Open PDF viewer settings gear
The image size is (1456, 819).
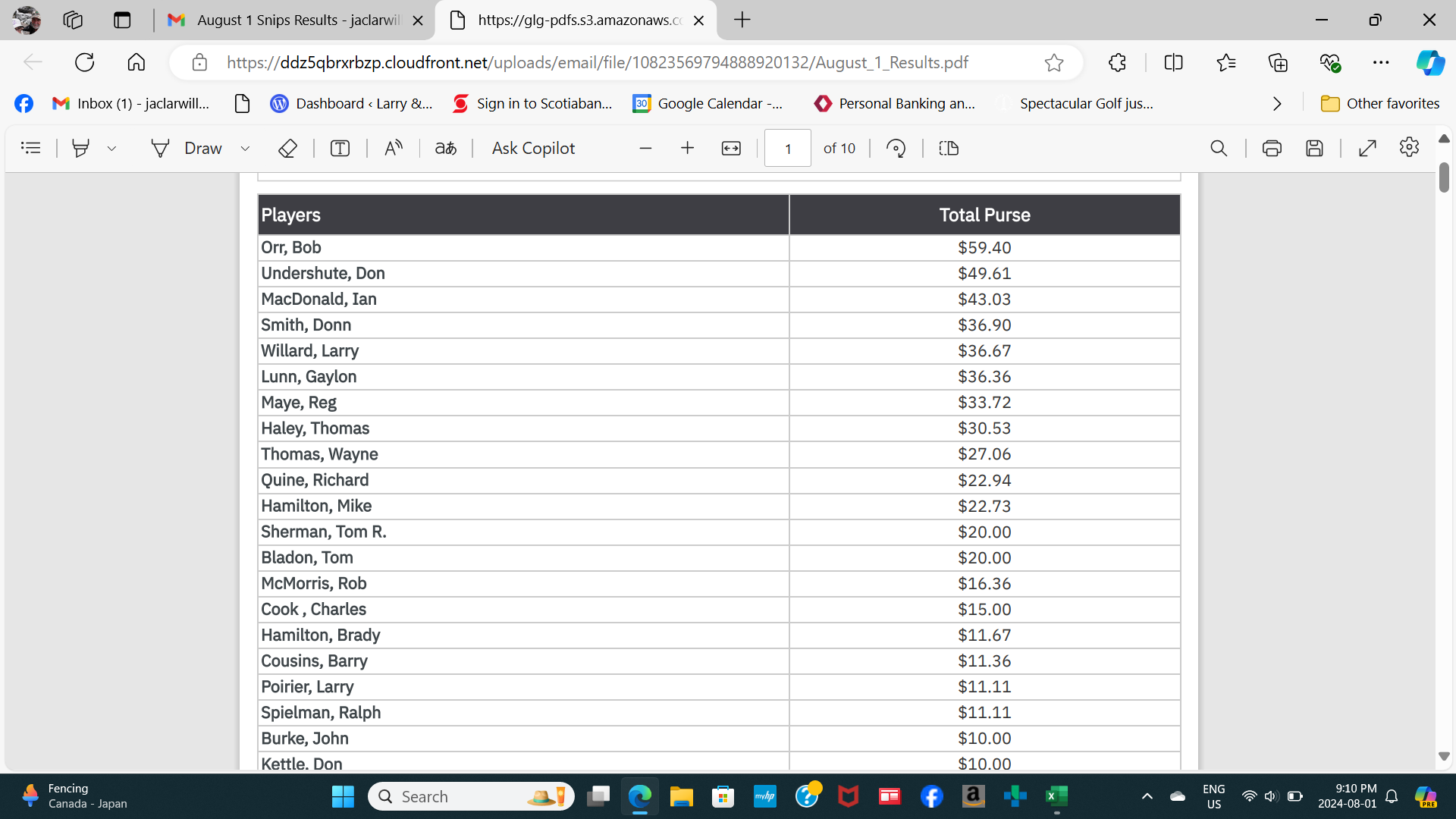click(x=1409, y=147)
